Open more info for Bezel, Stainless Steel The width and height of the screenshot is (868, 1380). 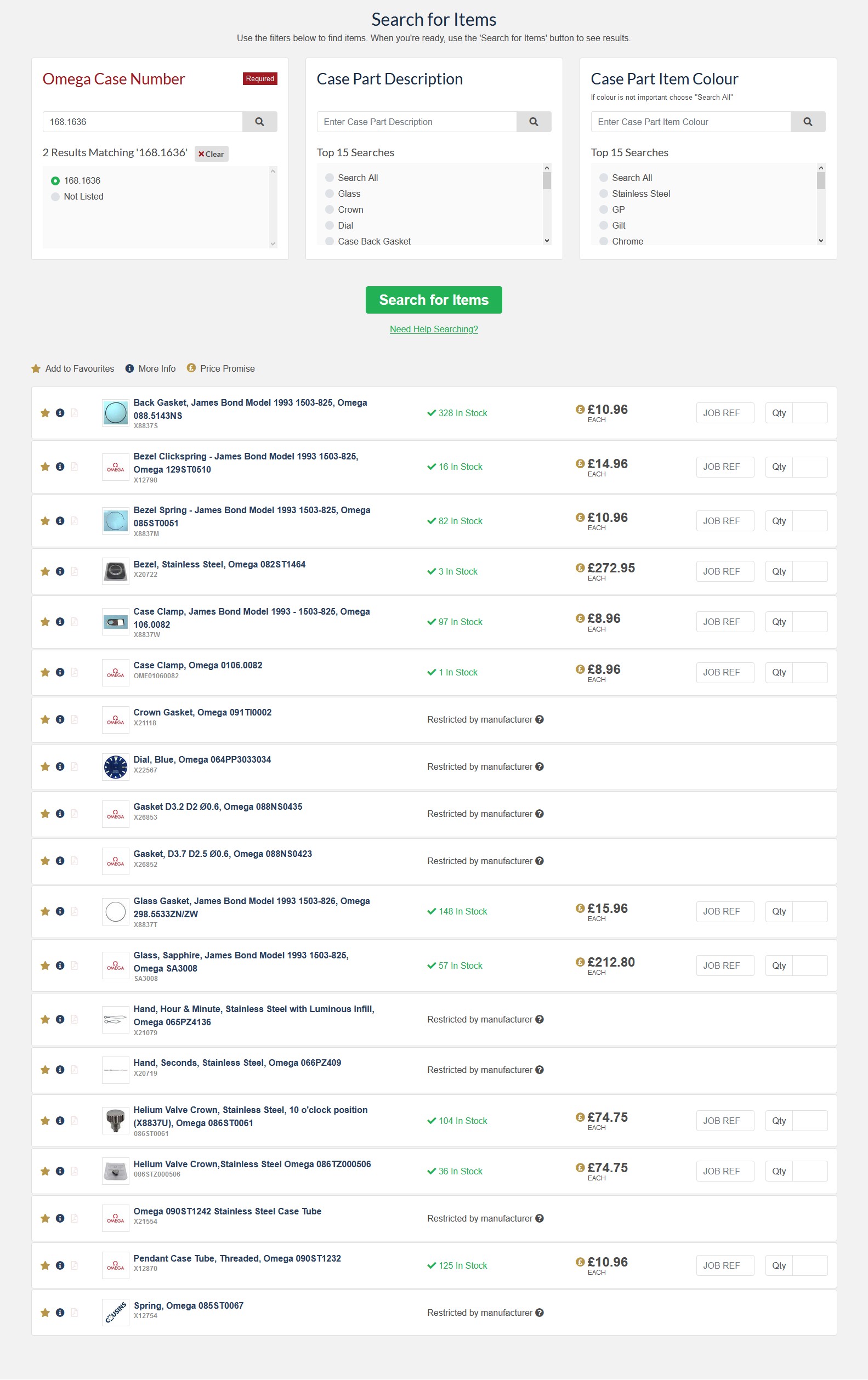coord(60,571)
